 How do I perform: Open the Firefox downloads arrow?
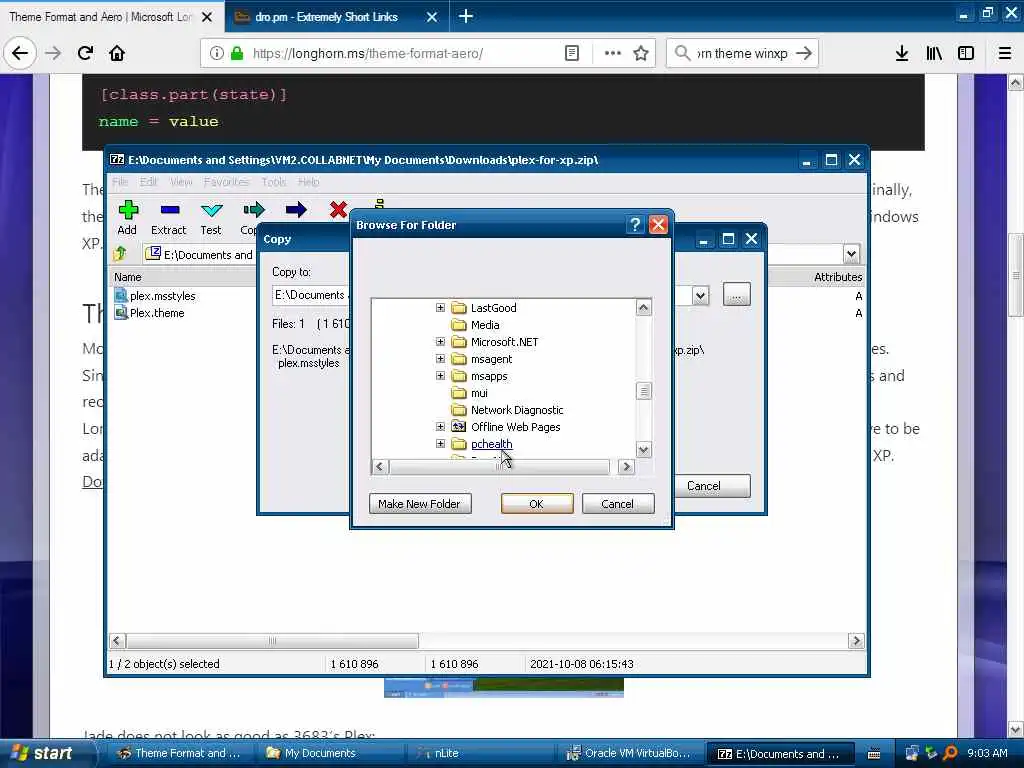click(902, 53)
